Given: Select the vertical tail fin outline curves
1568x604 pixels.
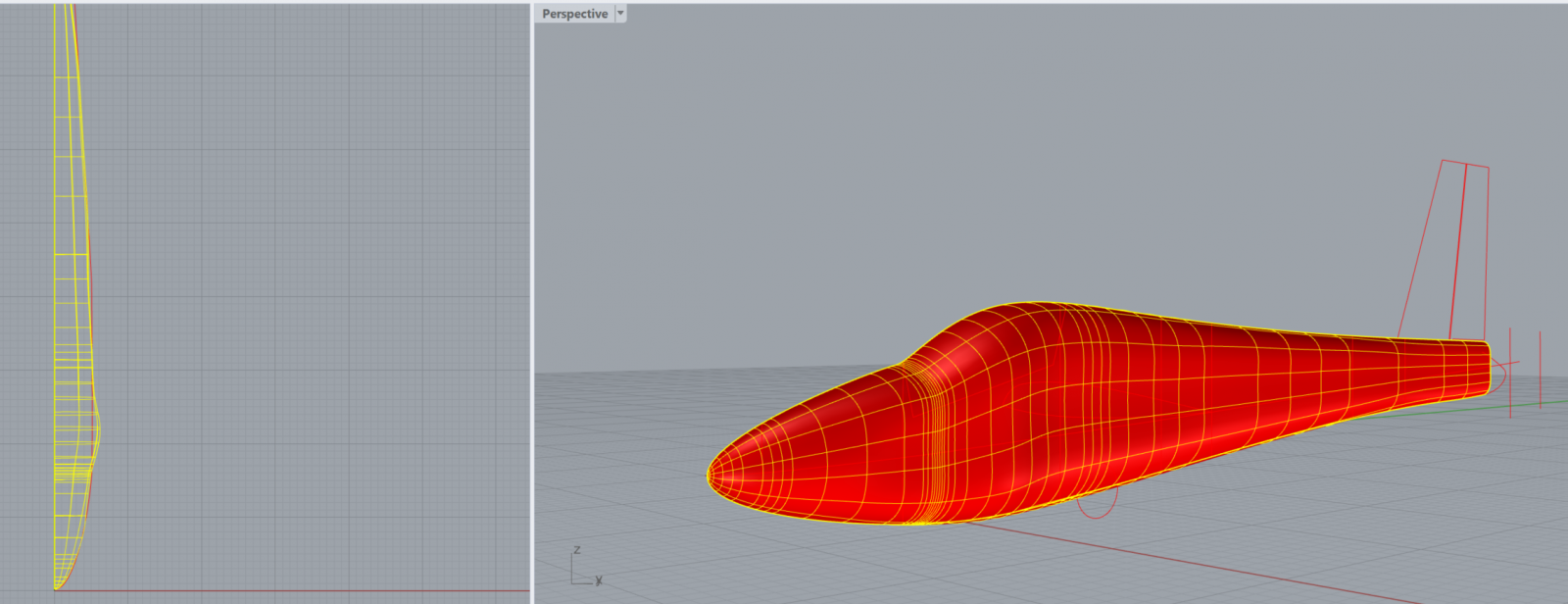Looking at the screenshot, I should tap(1444, 250).
